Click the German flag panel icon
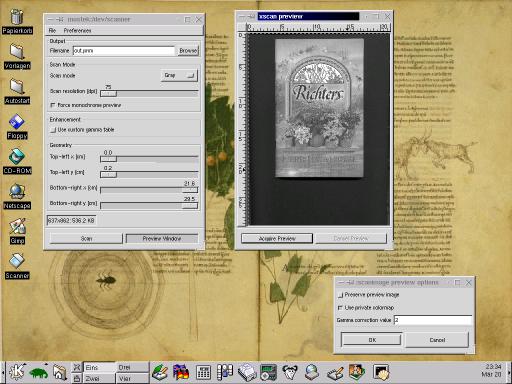 181,372
